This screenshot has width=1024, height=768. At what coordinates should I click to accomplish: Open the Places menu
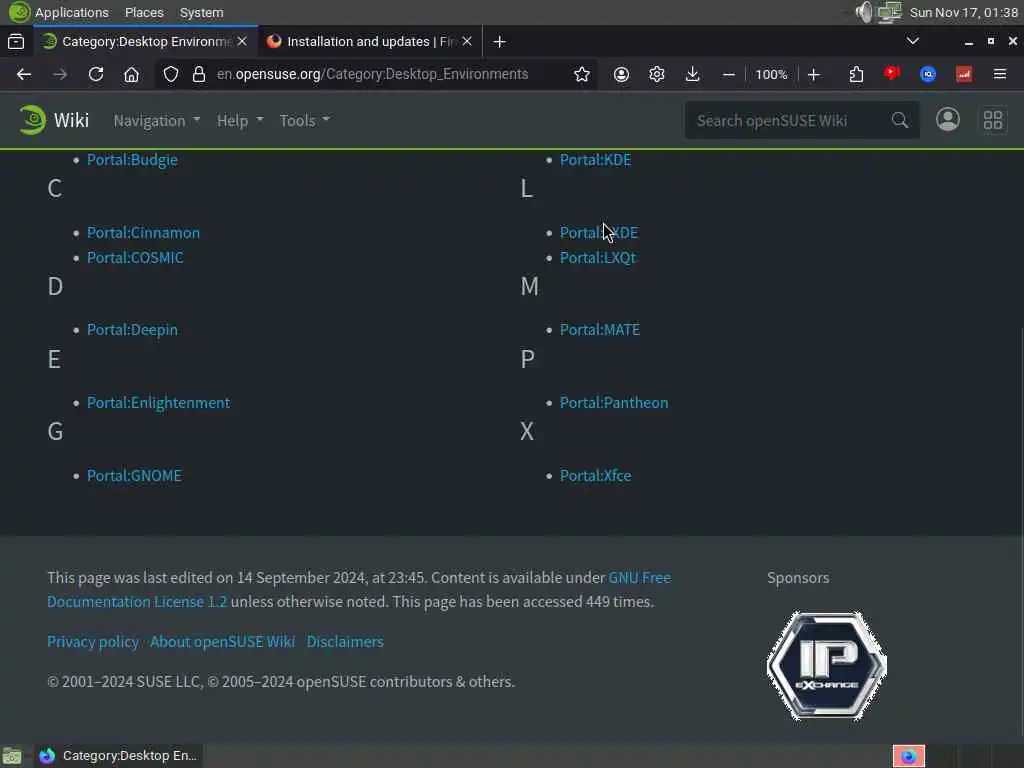pos(144,12)
